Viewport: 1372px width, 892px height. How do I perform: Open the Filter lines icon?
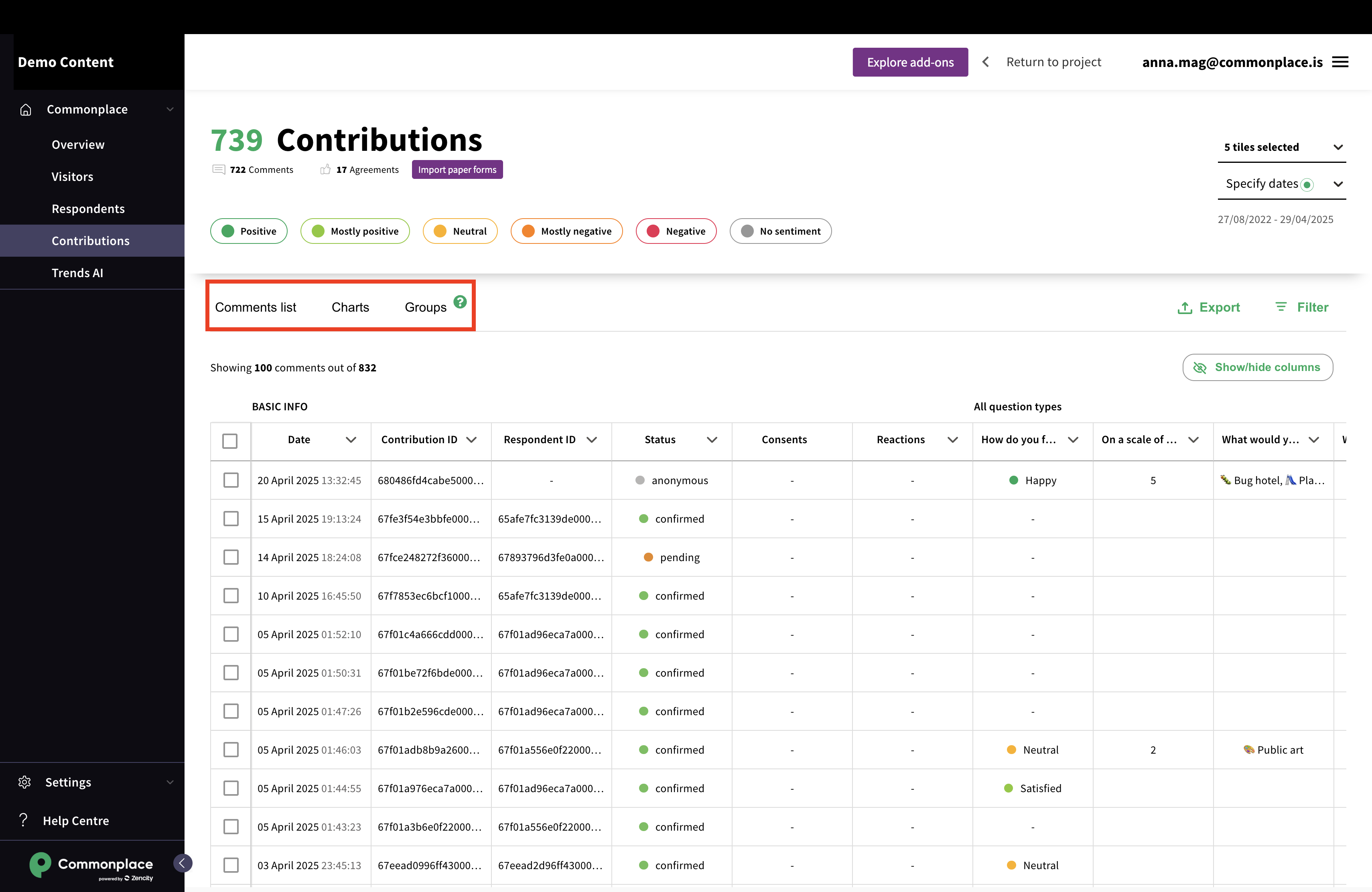pyautogui.click(x=1281, y=307)
